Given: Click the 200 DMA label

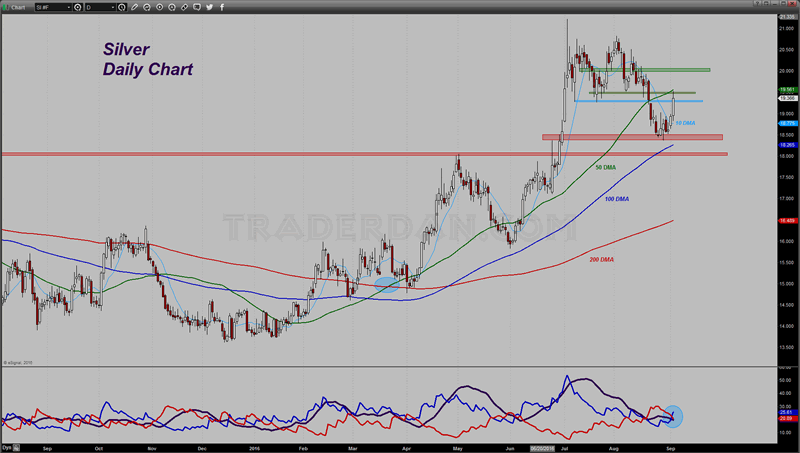Looking at the screenshot, I should click(602, 260).
